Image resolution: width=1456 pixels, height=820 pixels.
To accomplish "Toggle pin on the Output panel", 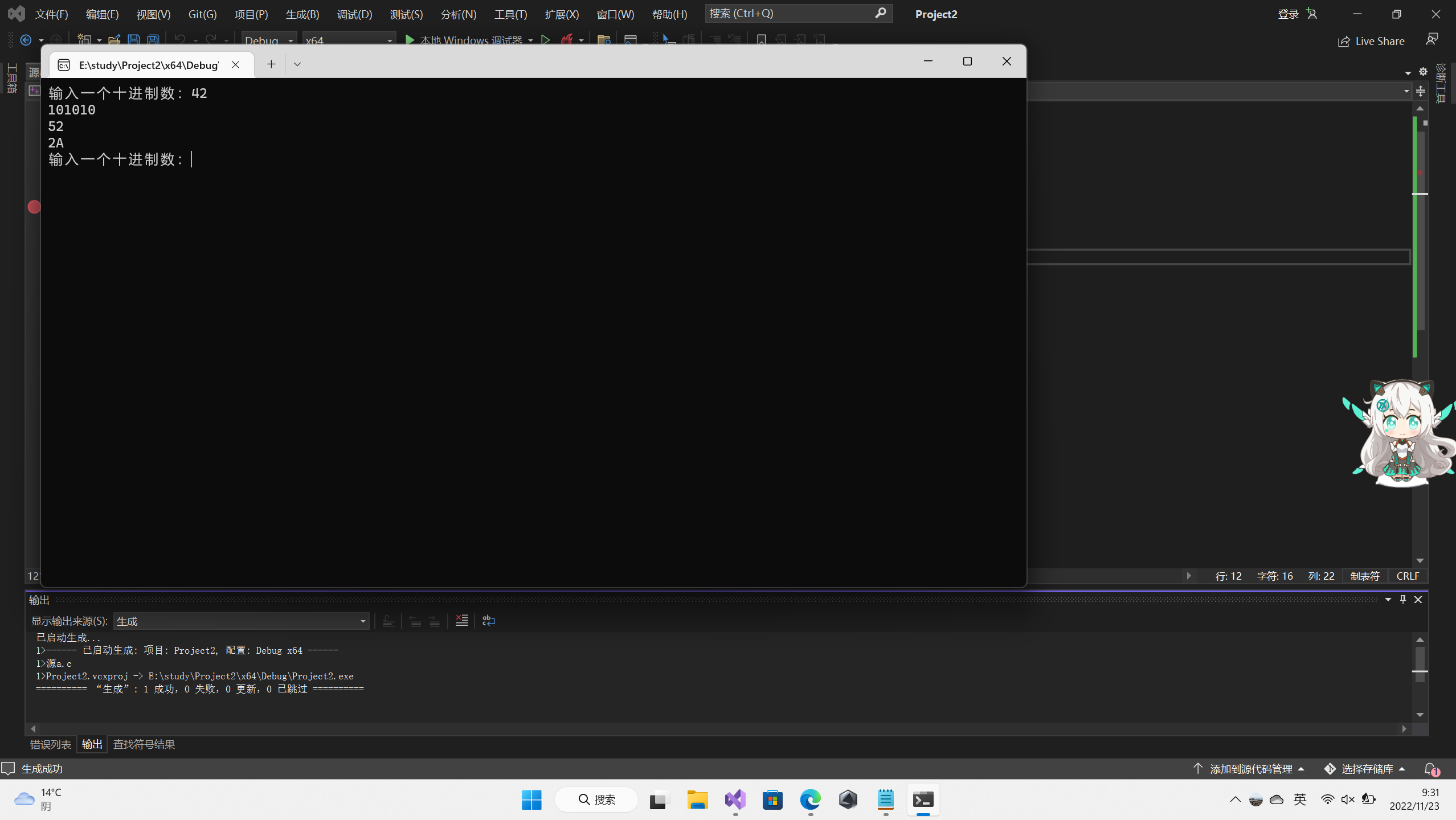I will [x=1403, y=600].
